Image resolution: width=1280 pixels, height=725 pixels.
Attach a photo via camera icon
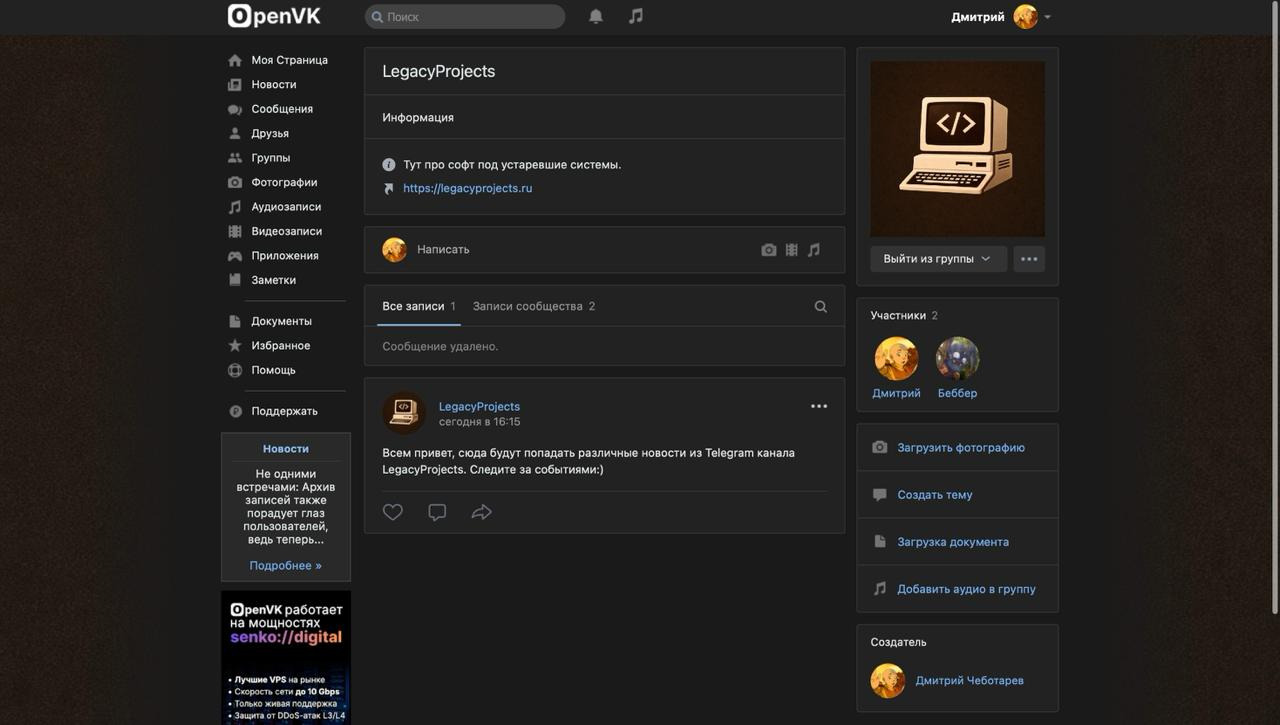(x=768, y=250)
